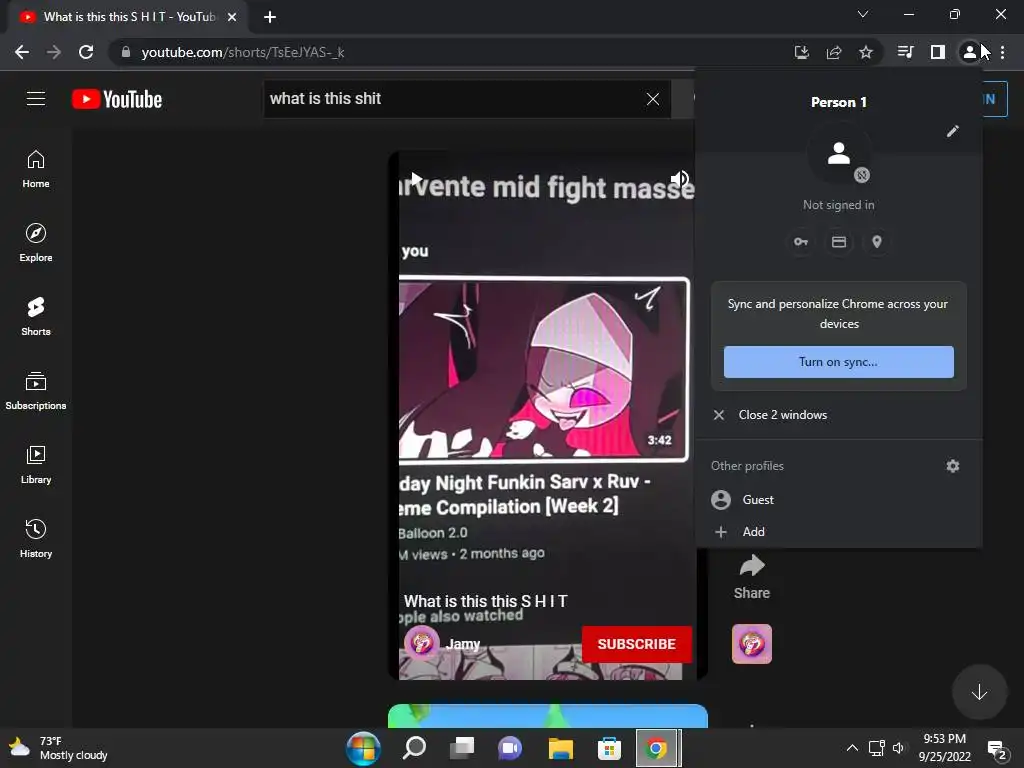1024x768 pixels.
Task: Open a new tab
Action: point(270,17)
